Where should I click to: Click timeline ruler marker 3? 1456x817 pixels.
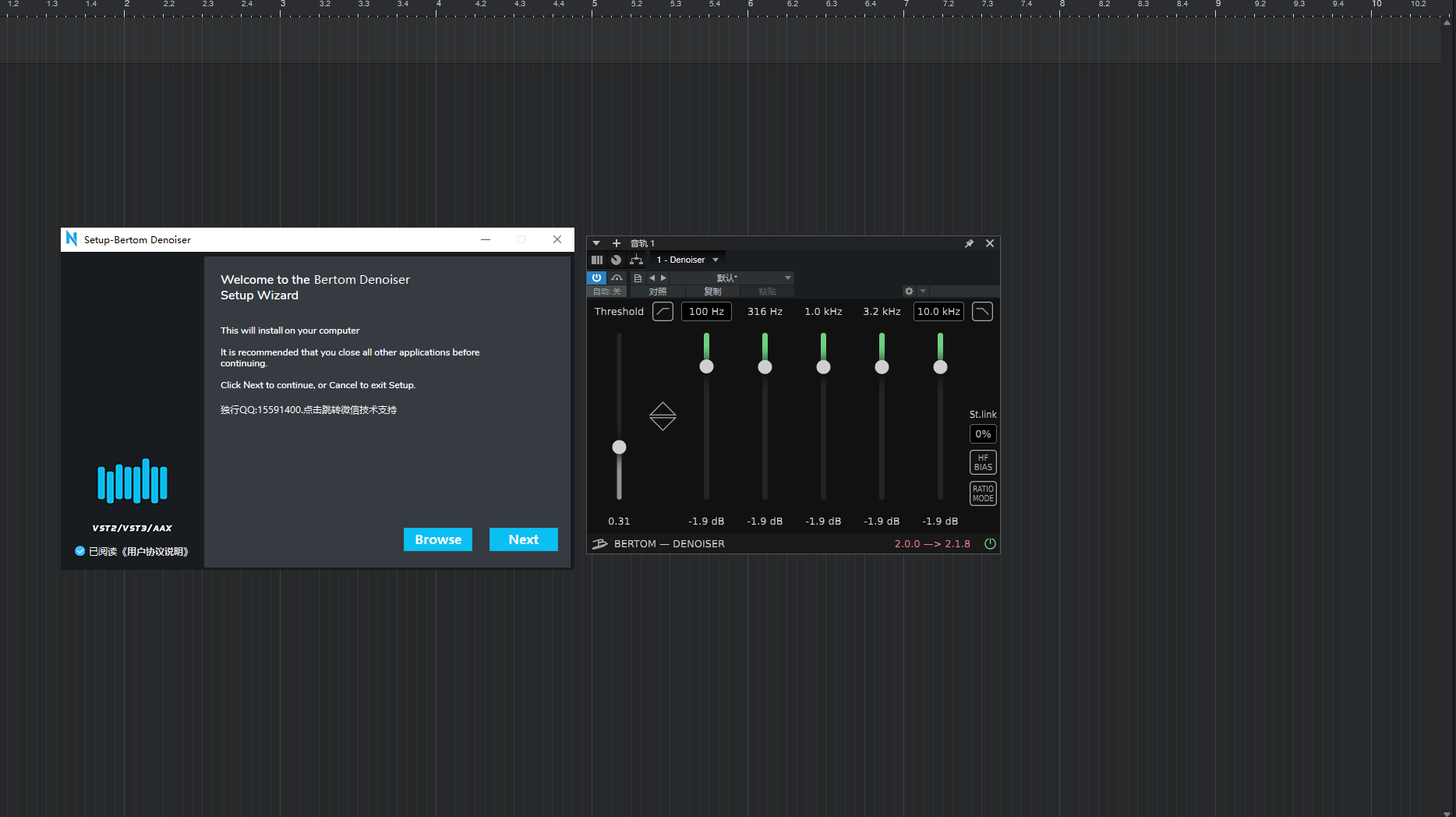[x=283, y=5]
